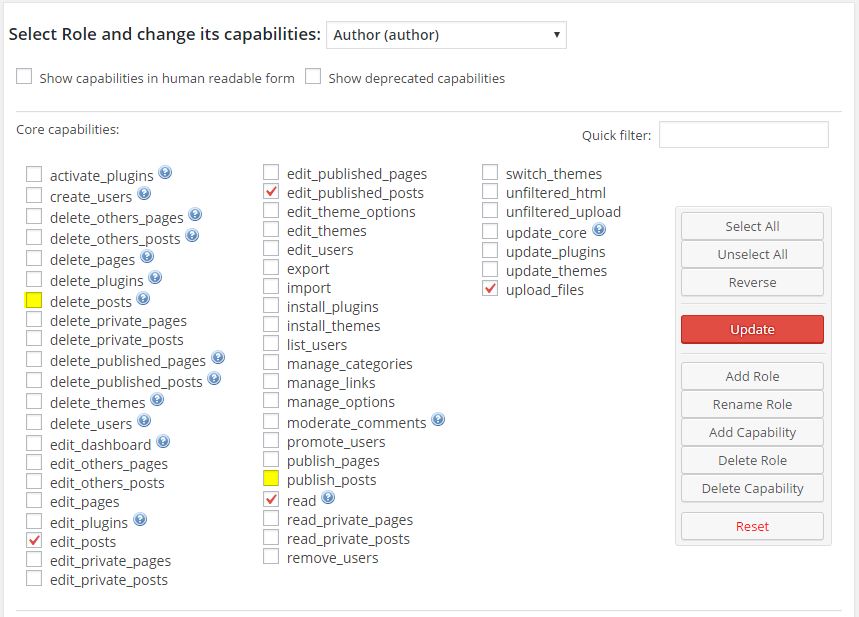Enable human readable capabilities form

click(24, 76)
